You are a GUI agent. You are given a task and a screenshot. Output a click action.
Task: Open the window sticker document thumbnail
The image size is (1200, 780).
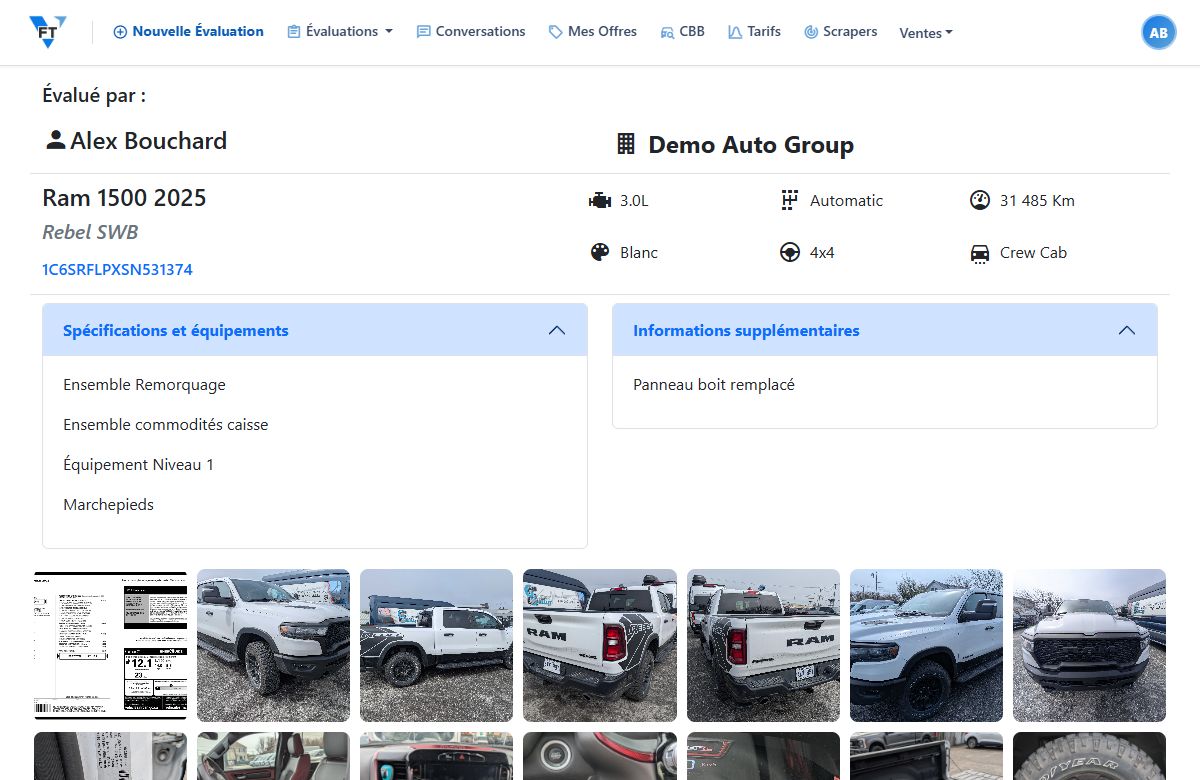[x=110, y=645]
